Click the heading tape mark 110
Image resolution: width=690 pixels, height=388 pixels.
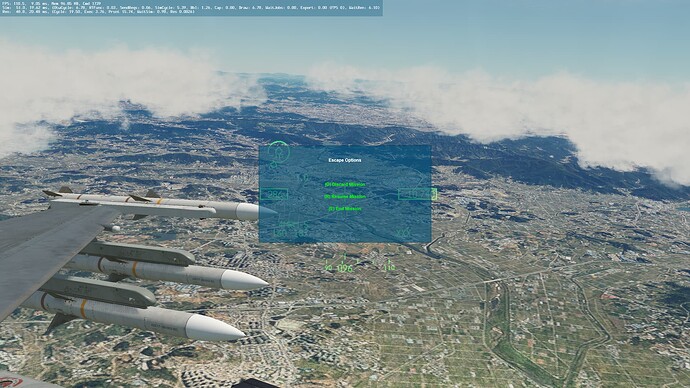pyautogui.click(x=389, y=267)
